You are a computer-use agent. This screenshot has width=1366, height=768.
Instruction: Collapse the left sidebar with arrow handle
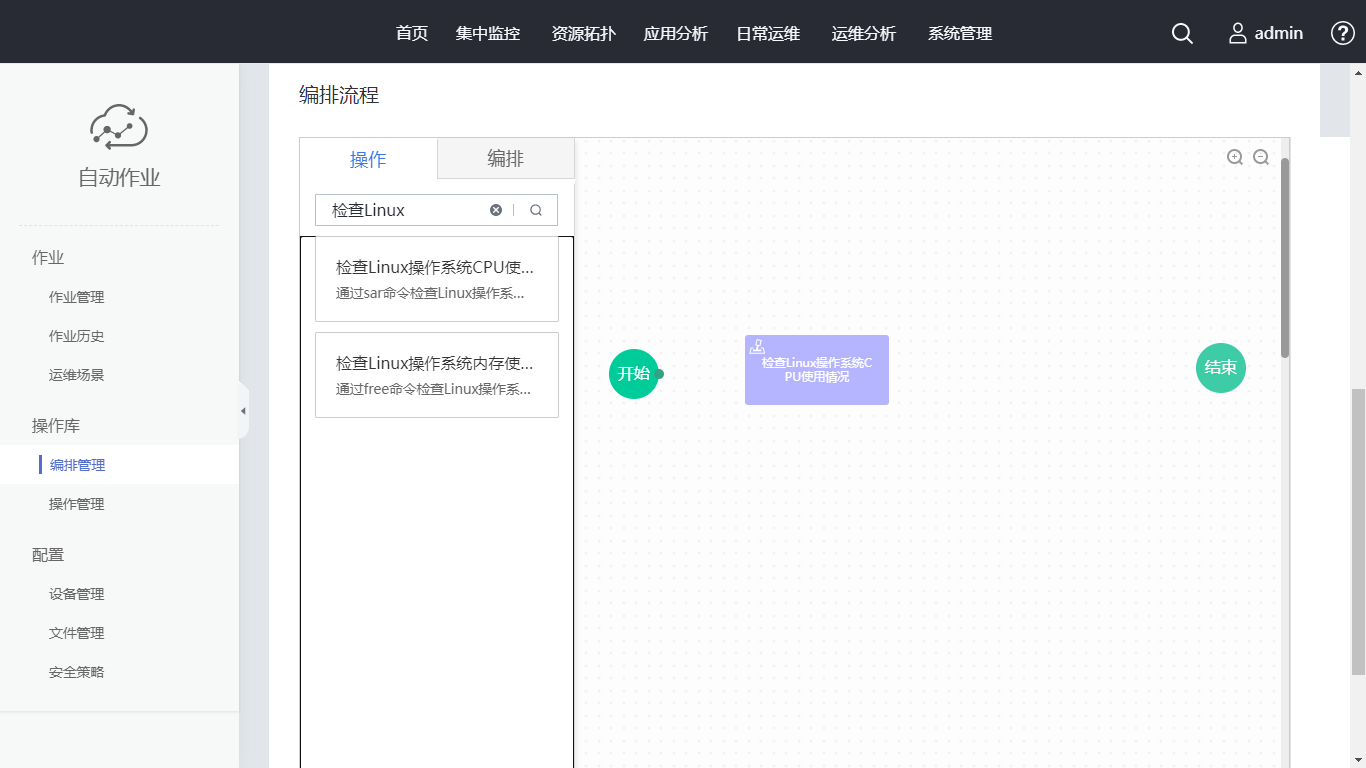[243, 411]
